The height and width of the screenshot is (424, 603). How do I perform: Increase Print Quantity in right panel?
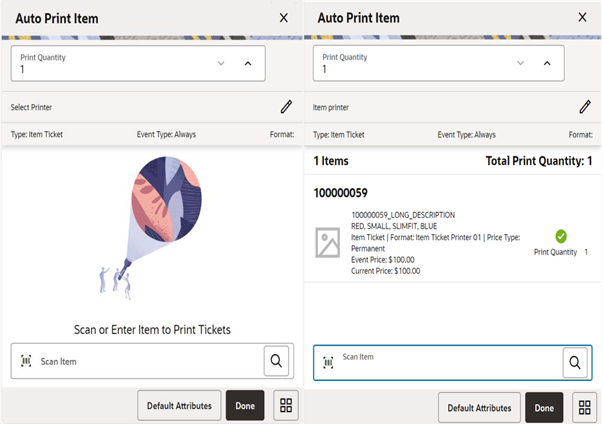tap(547, 64)
